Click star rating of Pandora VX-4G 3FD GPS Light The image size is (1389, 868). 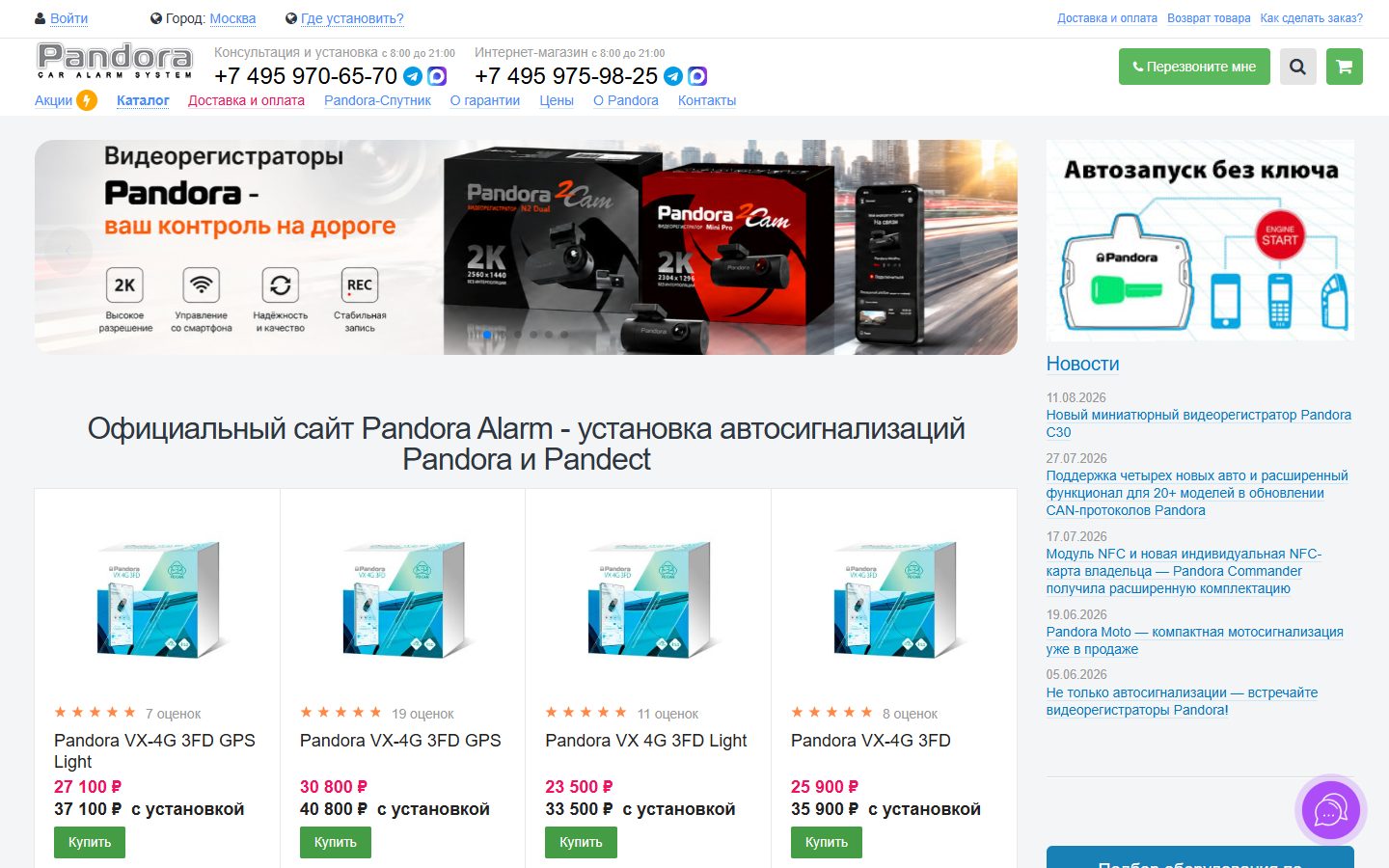click(x=95, y=713)
